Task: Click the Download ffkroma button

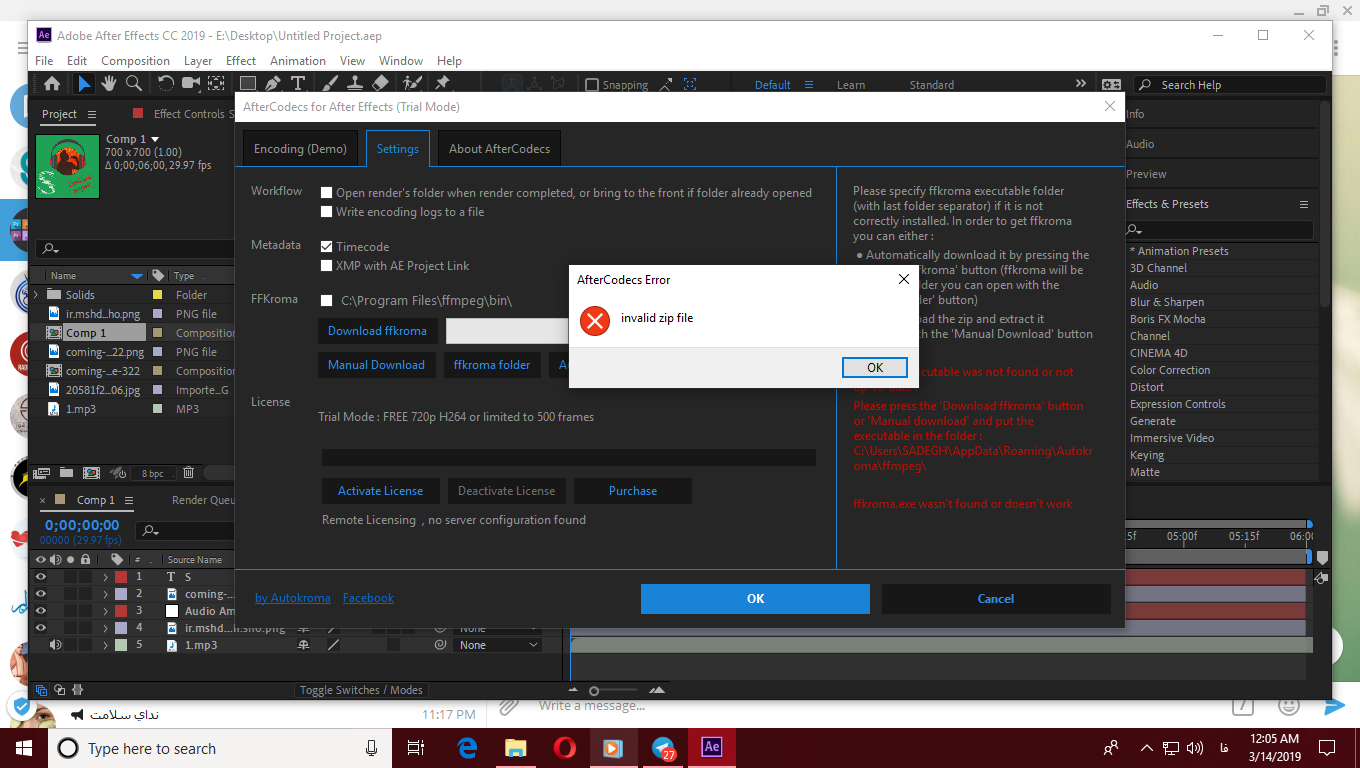Action: point(377,331)
